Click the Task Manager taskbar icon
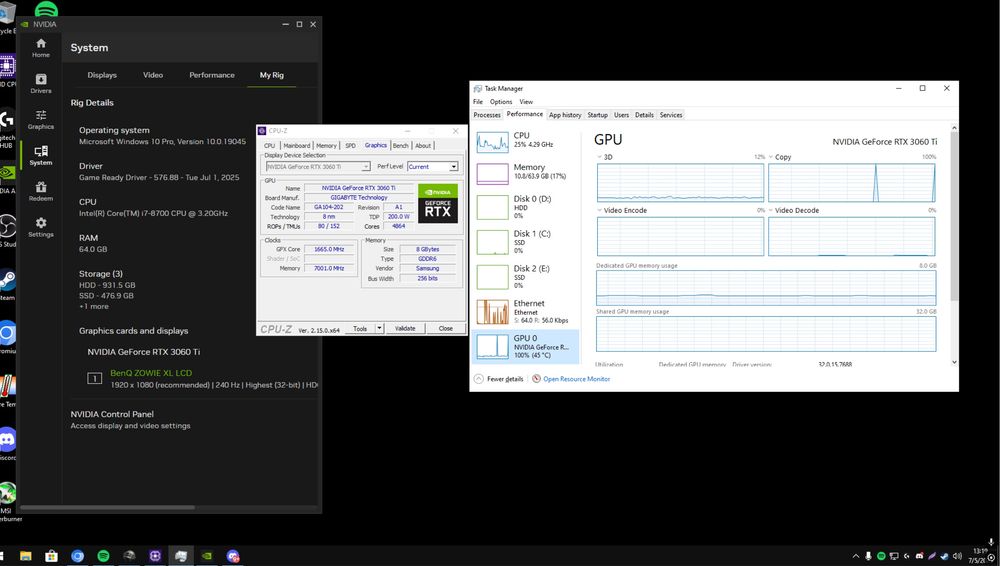Screen dimensions: 1000x566 tap(180, 556)
